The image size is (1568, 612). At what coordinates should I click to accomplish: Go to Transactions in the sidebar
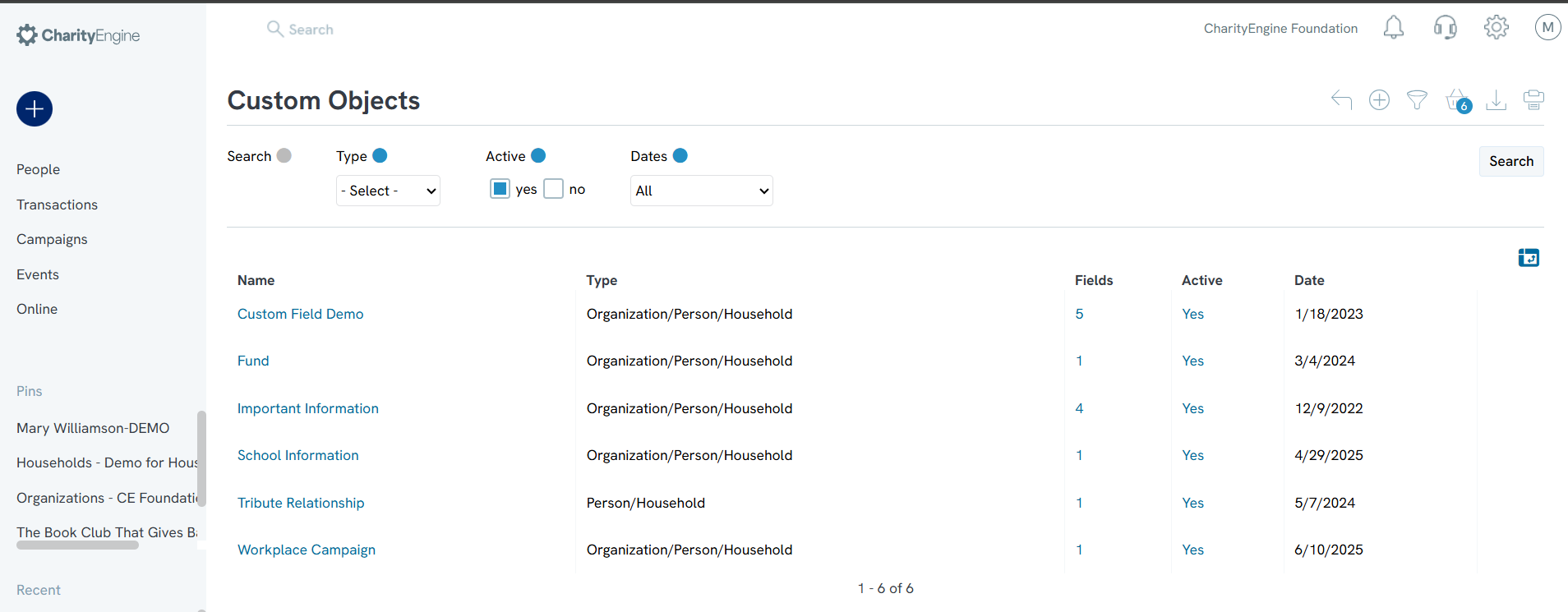(57, 205)
